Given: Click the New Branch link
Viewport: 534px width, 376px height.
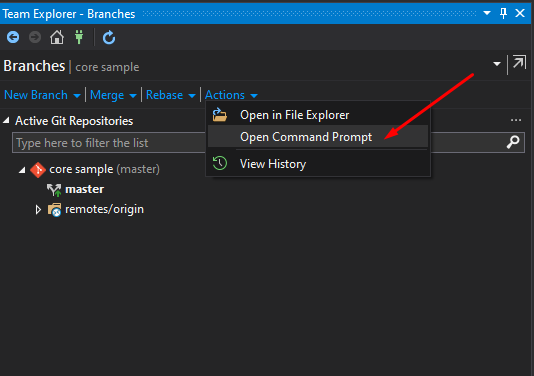Looking at the screenshot, I should [36, 95].
